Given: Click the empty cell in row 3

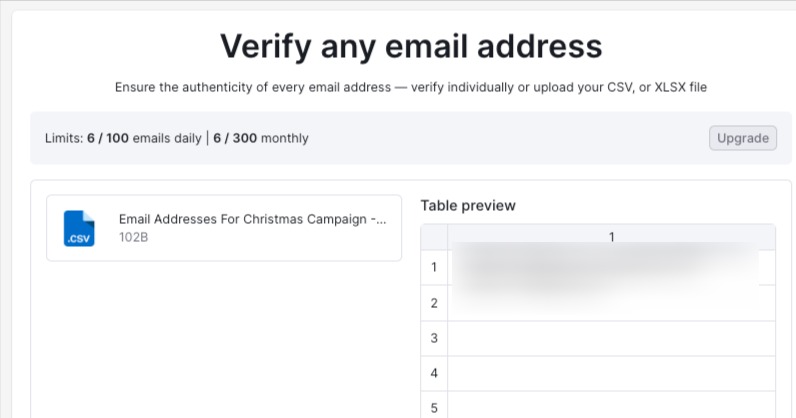Looking at the screenshot, I should [x=611, y=338].
